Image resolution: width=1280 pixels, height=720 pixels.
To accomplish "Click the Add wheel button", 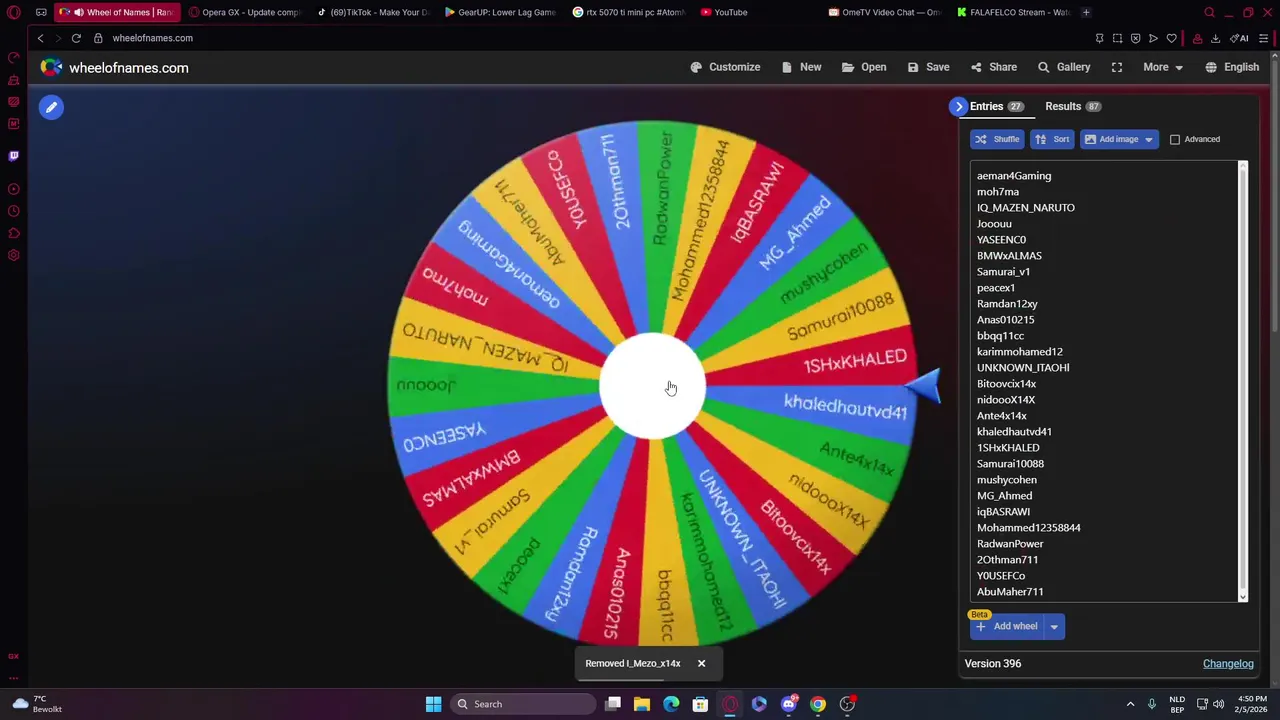I will tap(1006, 627).
